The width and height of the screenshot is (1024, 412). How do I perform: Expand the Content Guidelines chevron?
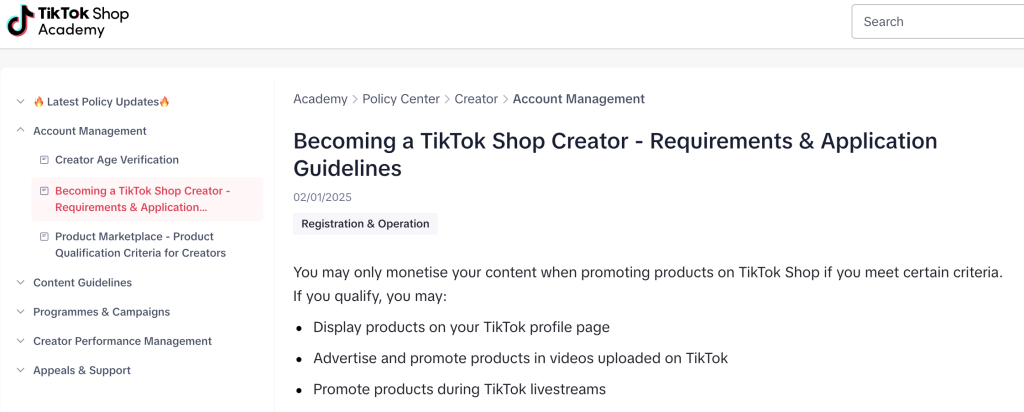20,283
